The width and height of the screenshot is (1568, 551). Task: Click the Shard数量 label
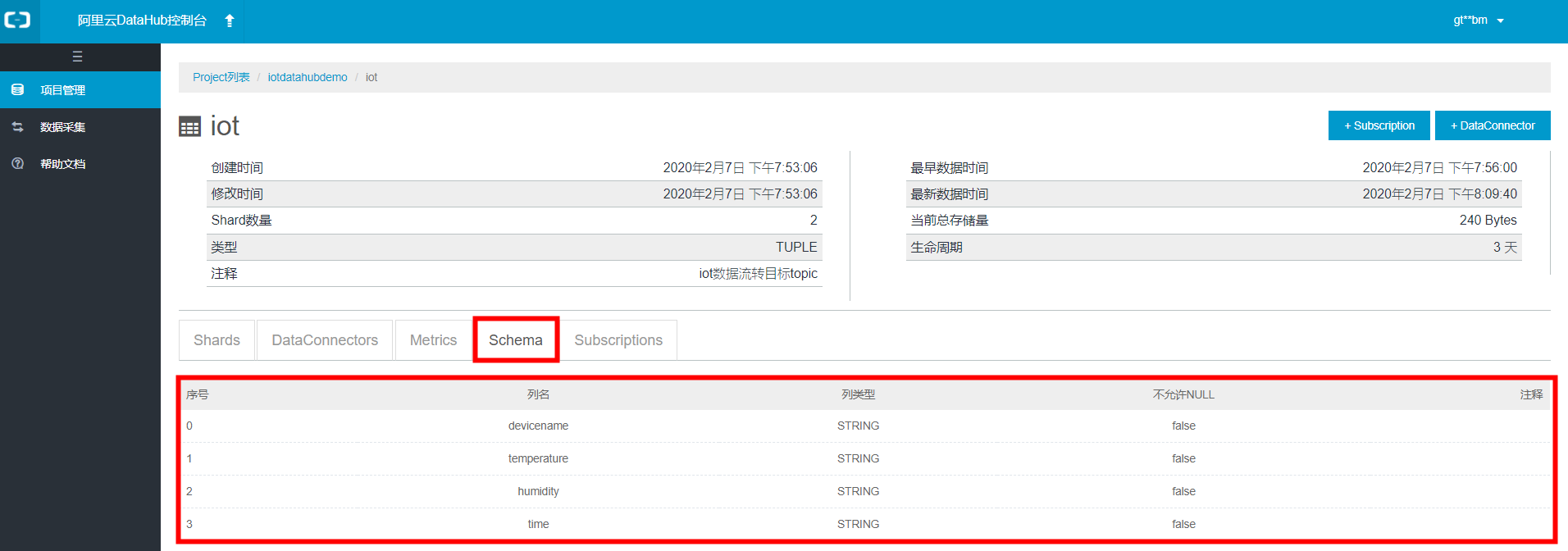241,220
